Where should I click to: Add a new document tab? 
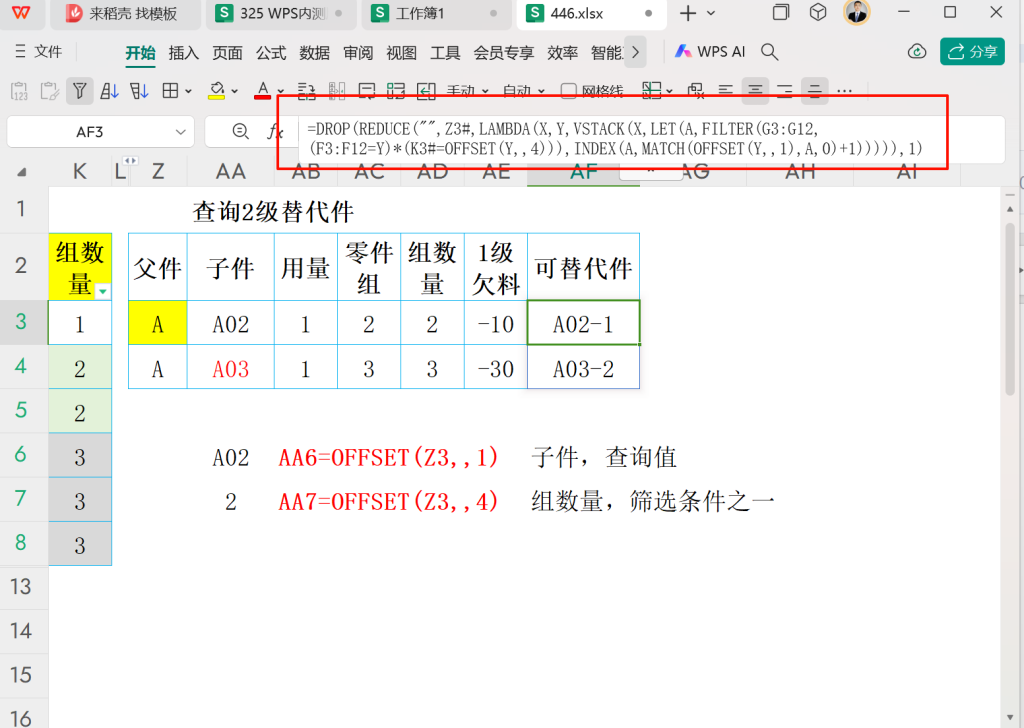[x=688, y=13]
